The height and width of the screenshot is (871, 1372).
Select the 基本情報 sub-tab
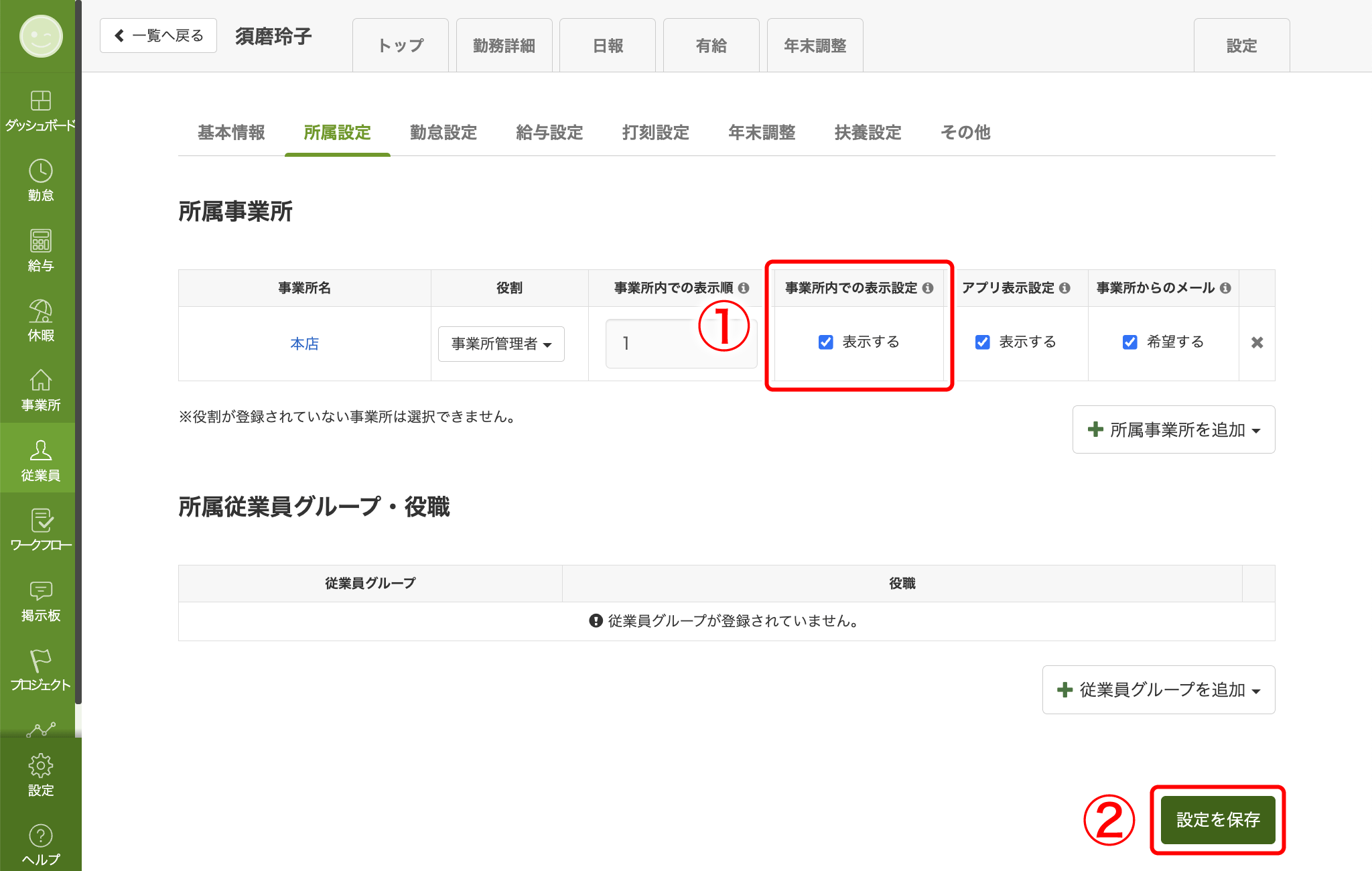click(231, 133)
